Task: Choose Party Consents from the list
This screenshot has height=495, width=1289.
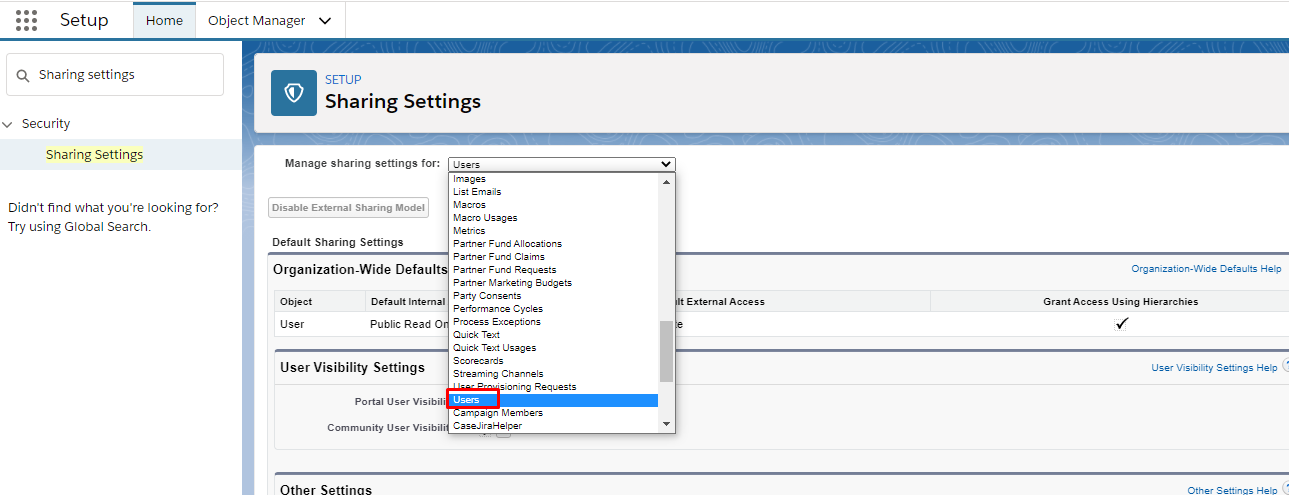Action: tap(553, 296)
